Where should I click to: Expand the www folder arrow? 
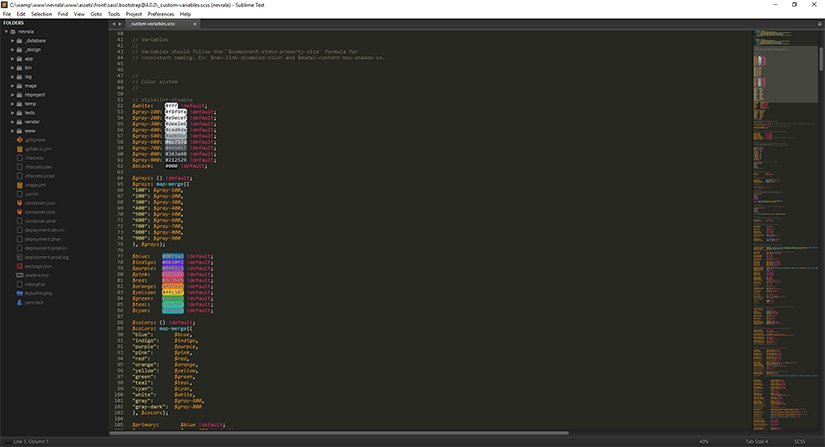13,130
